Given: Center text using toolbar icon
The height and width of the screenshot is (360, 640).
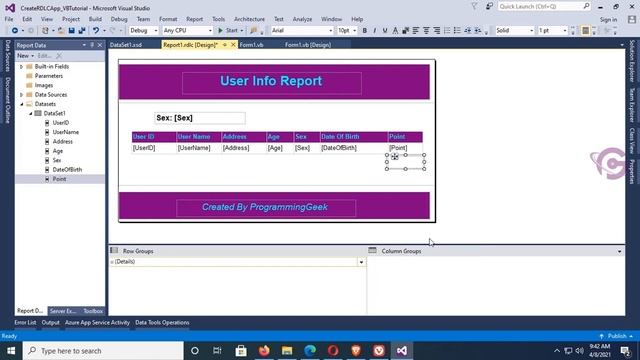Looking at the screenshot, I should point(426,31).
